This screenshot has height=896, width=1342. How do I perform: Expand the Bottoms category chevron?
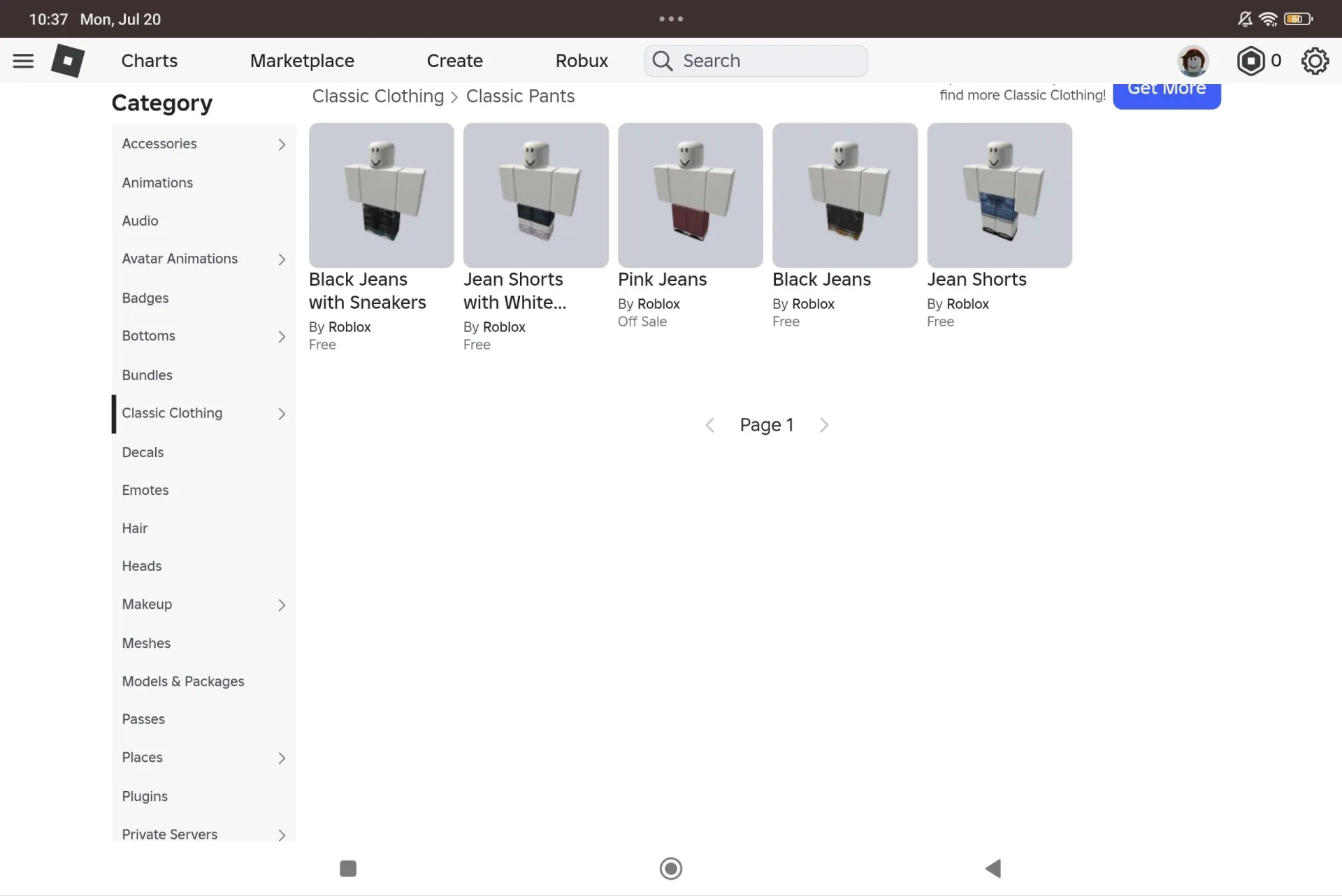coord(282,336)
